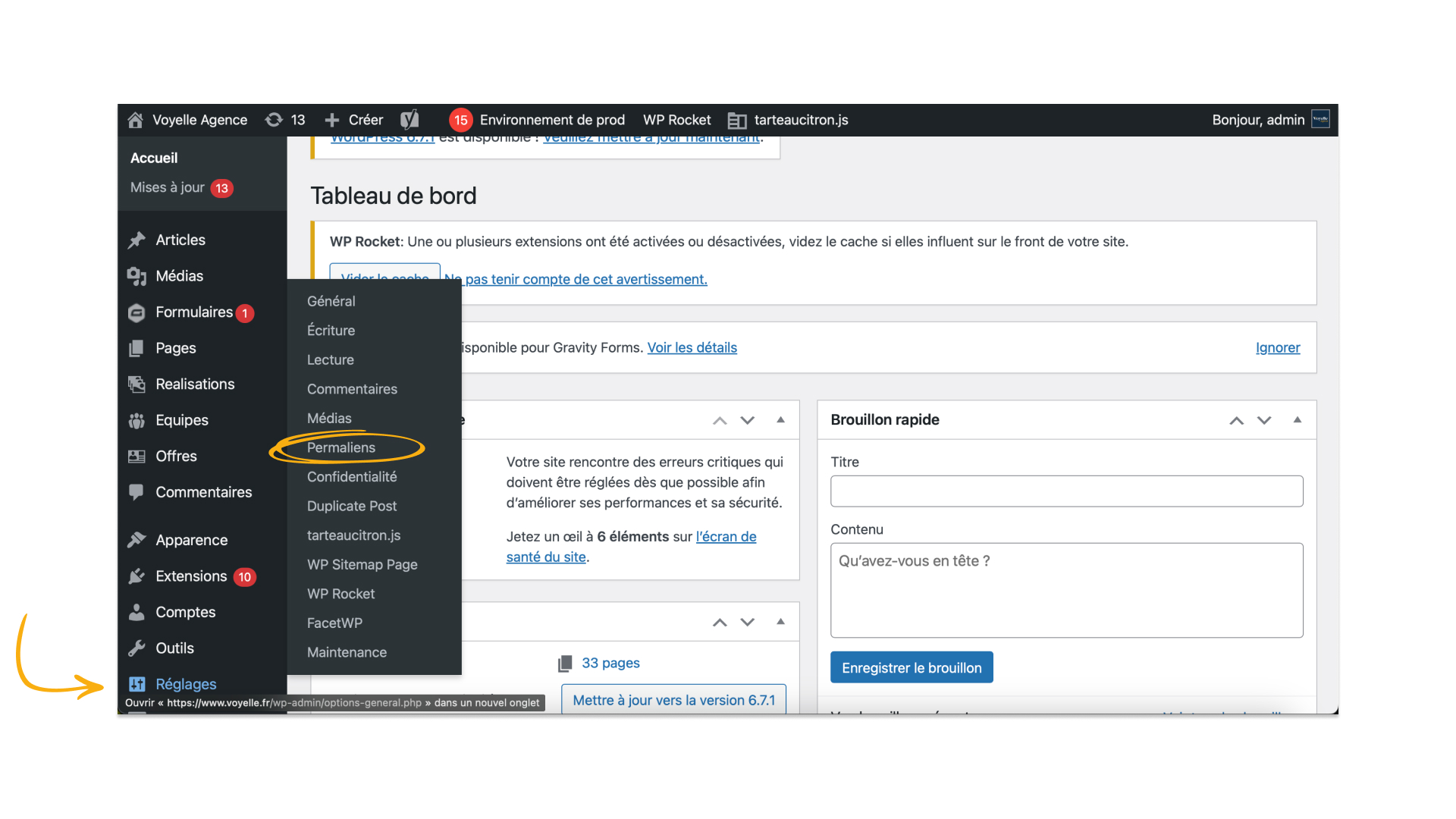The height and width of the screenshot is (819, 1456).
Task: Move Brouillon rapide panel down with chevron
Action: [x=1264, y=420]
